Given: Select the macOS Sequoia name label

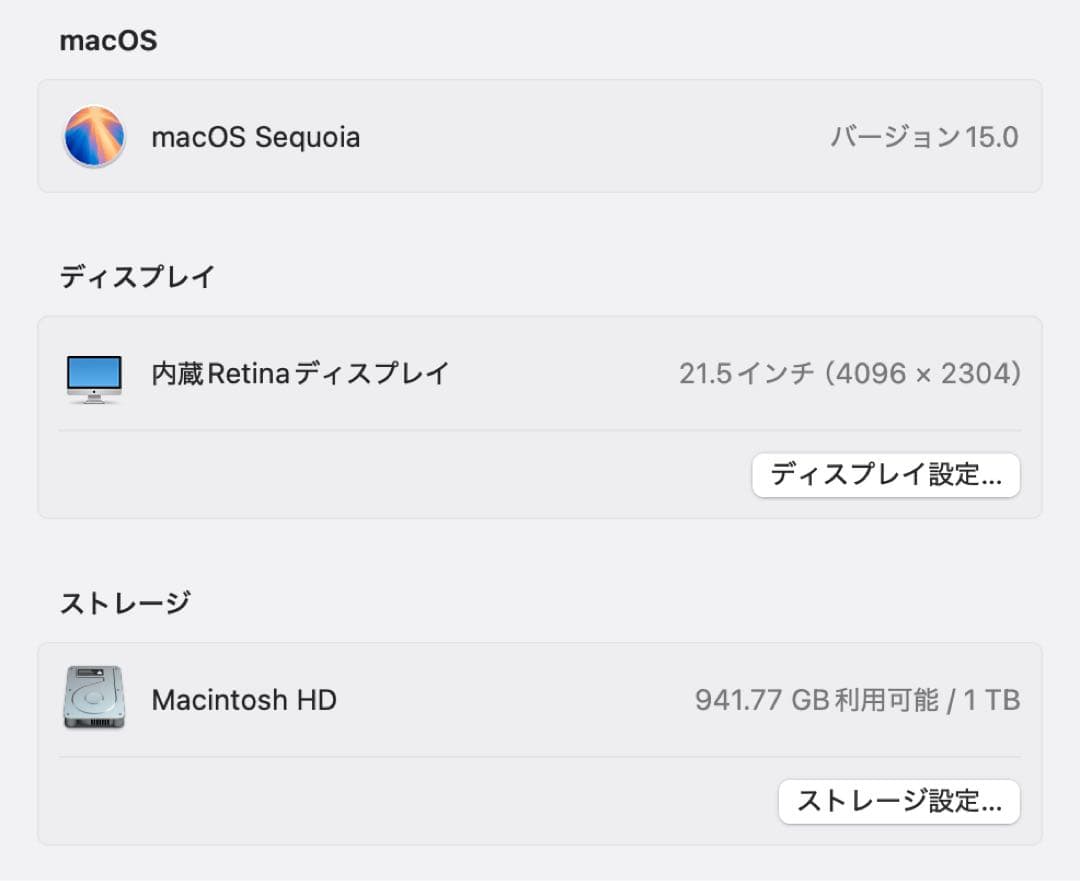Looking at the screenshot, I should tap(255, 137).
